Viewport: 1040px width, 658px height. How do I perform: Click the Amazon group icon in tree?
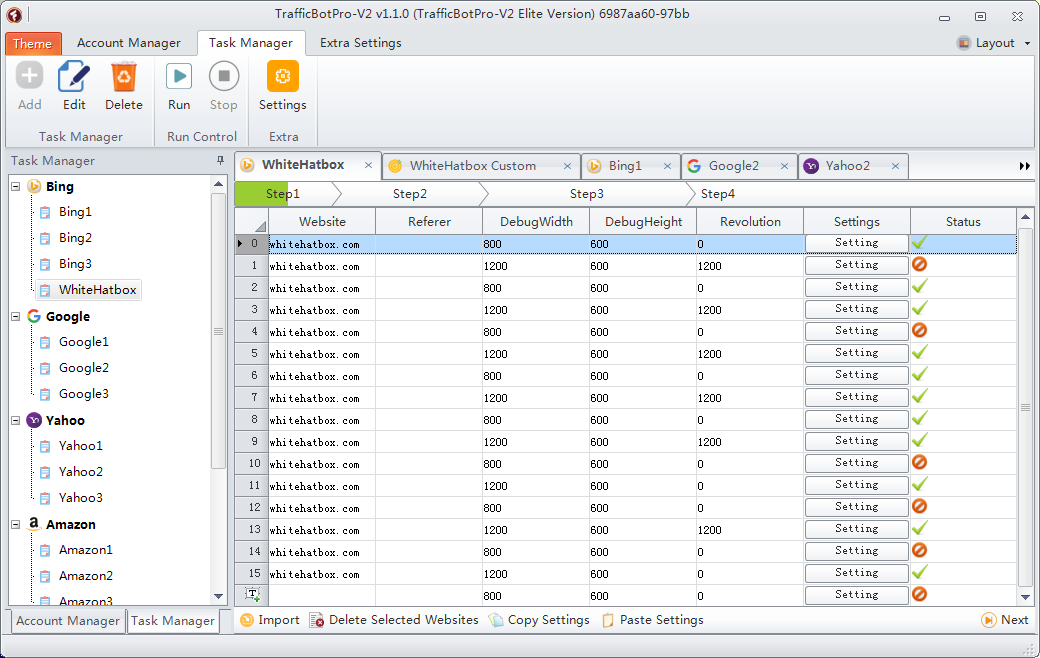pos(34,524)
